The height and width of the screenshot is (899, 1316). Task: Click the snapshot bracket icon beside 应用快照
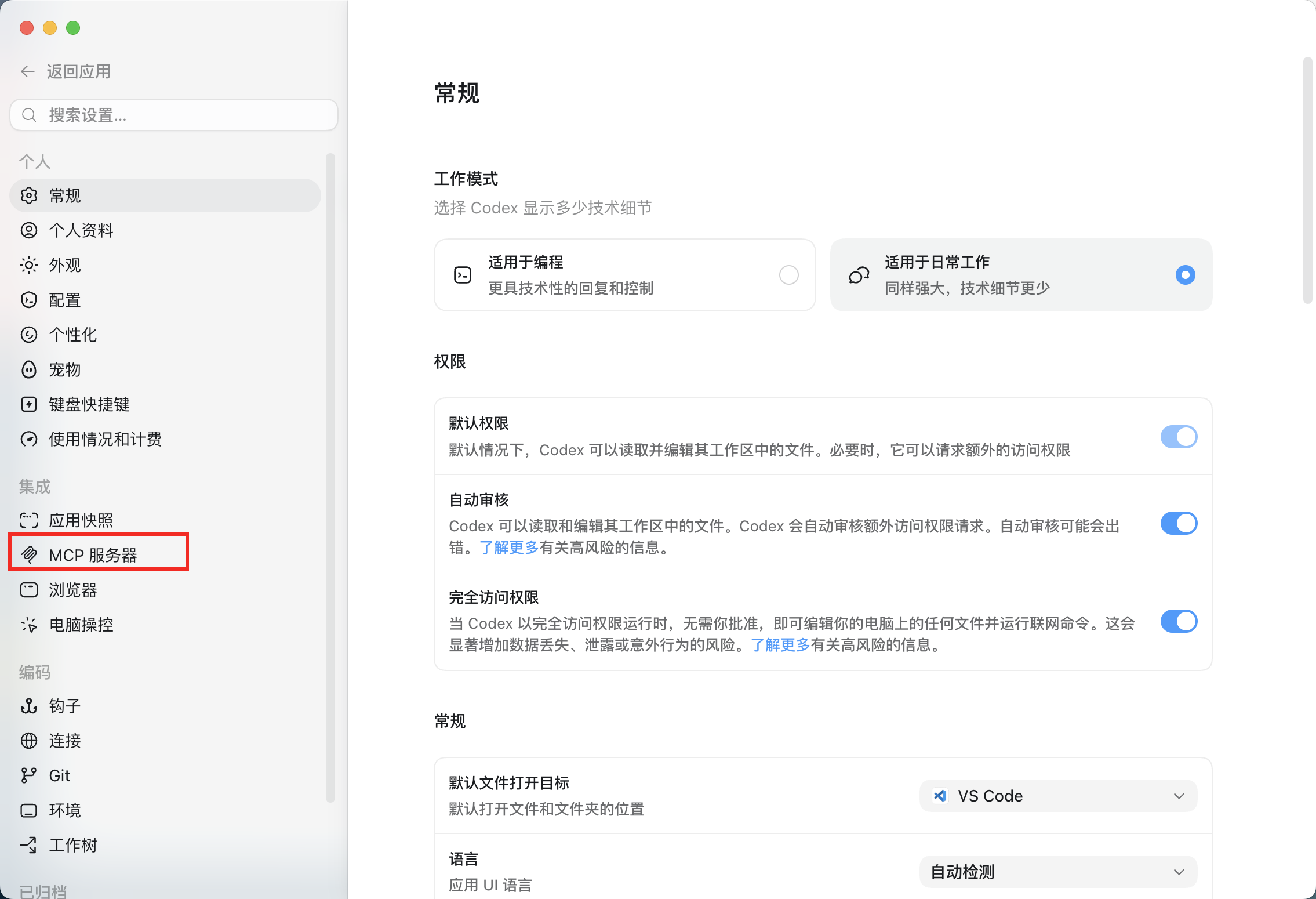pyautogui.click(x=29, y=520)
